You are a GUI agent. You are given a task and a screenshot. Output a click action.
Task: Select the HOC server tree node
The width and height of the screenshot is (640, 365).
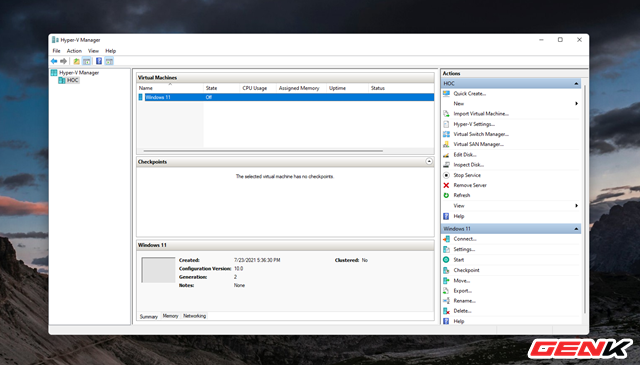[73, 80]
